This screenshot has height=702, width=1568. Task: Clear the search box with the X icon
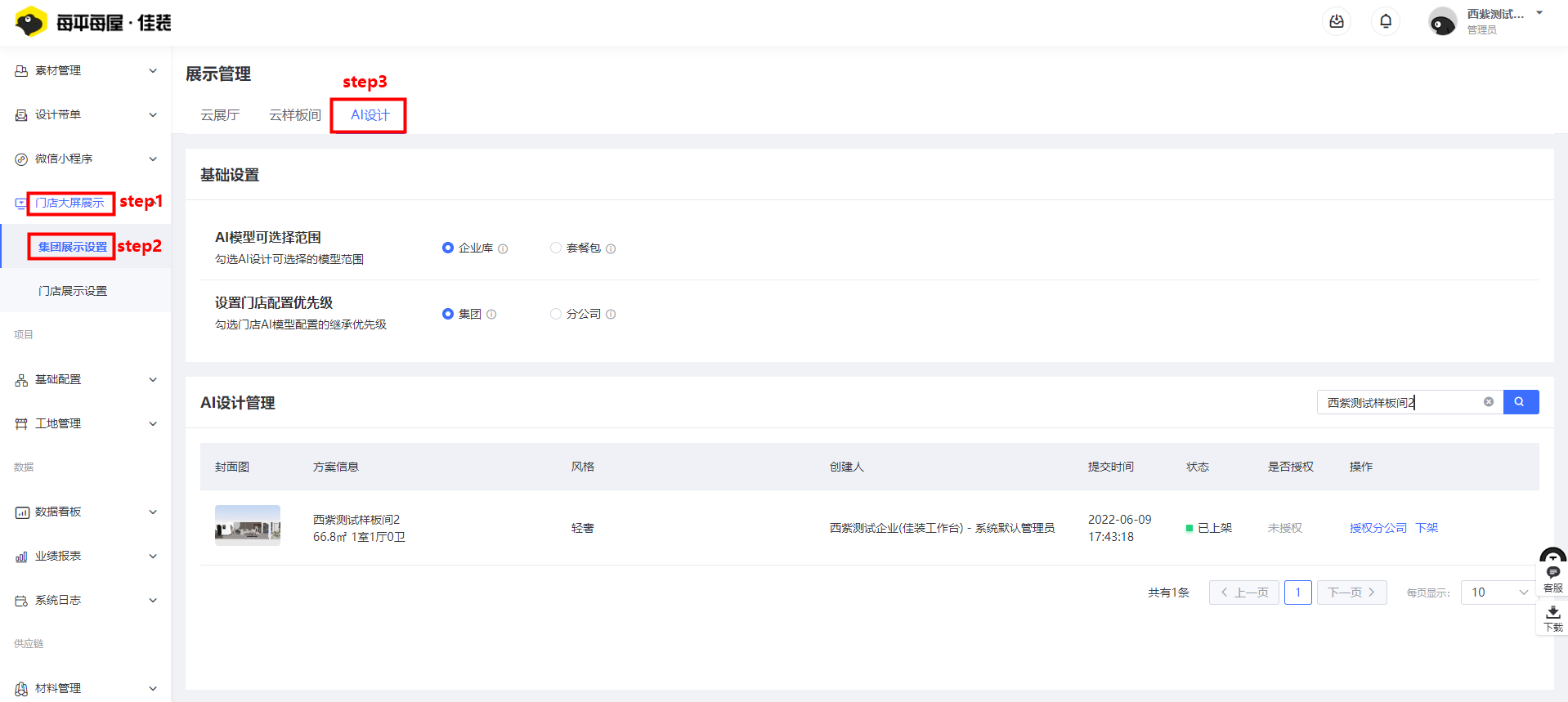tap(1489, 402)
